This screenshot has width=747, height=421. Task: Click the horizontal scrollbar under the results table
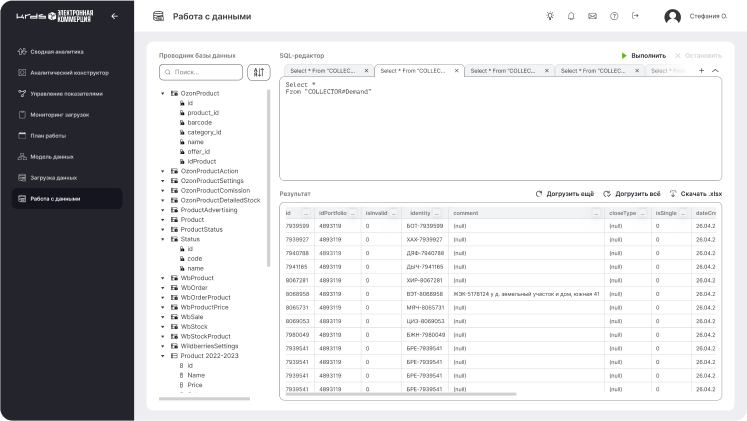pos(450,395)
